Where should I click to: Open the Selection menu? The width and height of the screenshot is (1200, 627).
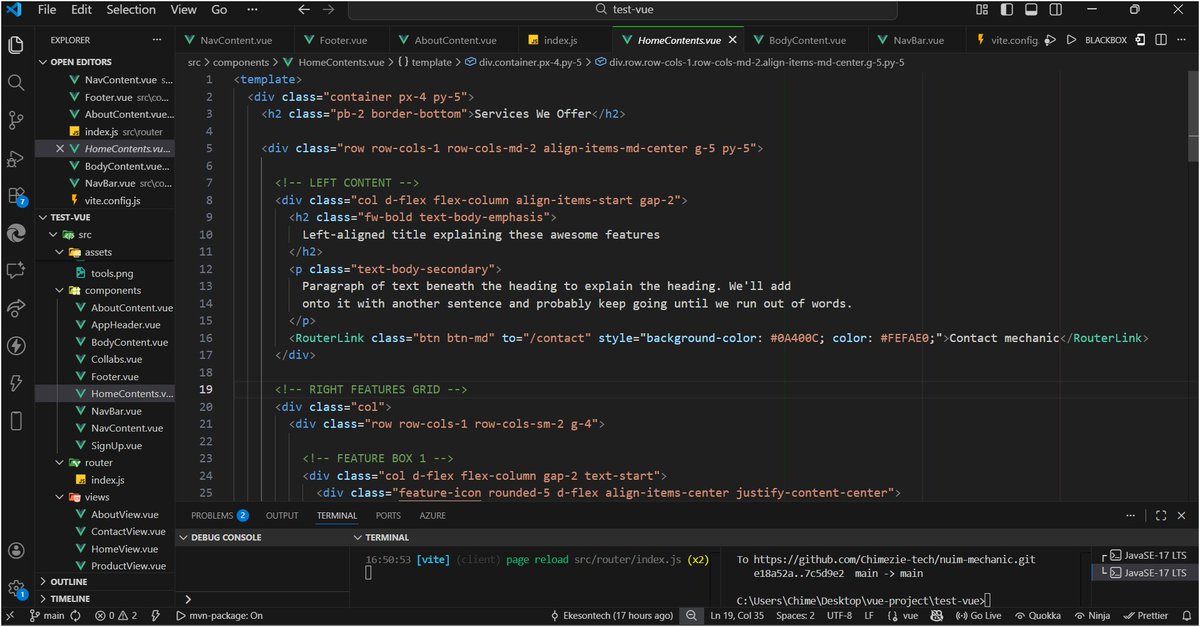click(x=130, y=9)
